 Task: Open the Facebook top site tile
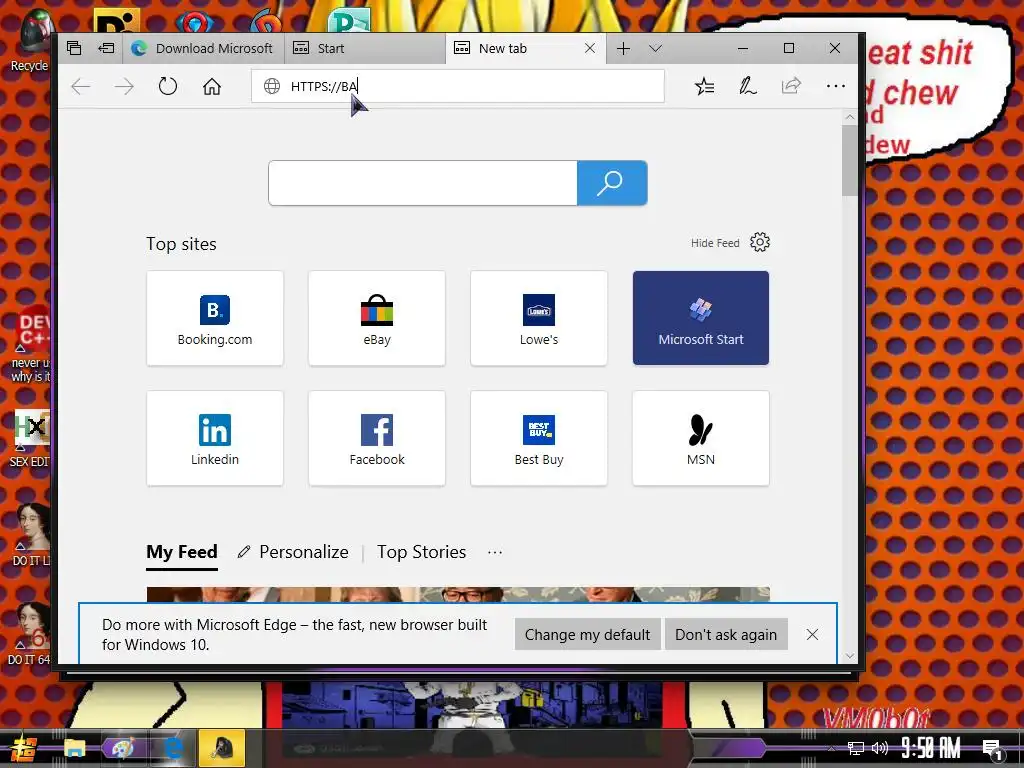click(x=377, y=438)
